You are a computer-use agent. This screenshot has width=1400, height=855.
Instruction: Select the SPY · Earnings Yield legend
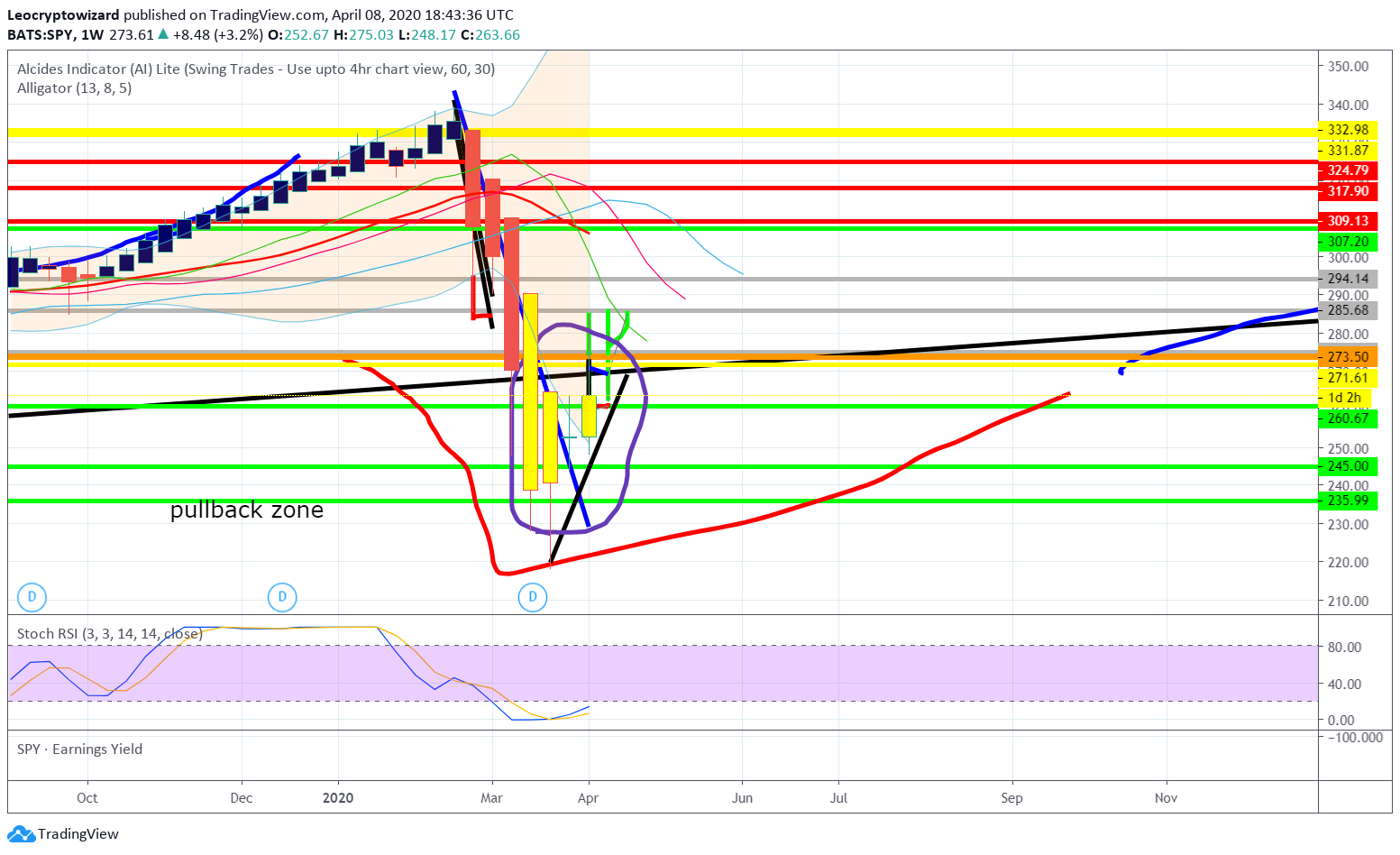79,749
